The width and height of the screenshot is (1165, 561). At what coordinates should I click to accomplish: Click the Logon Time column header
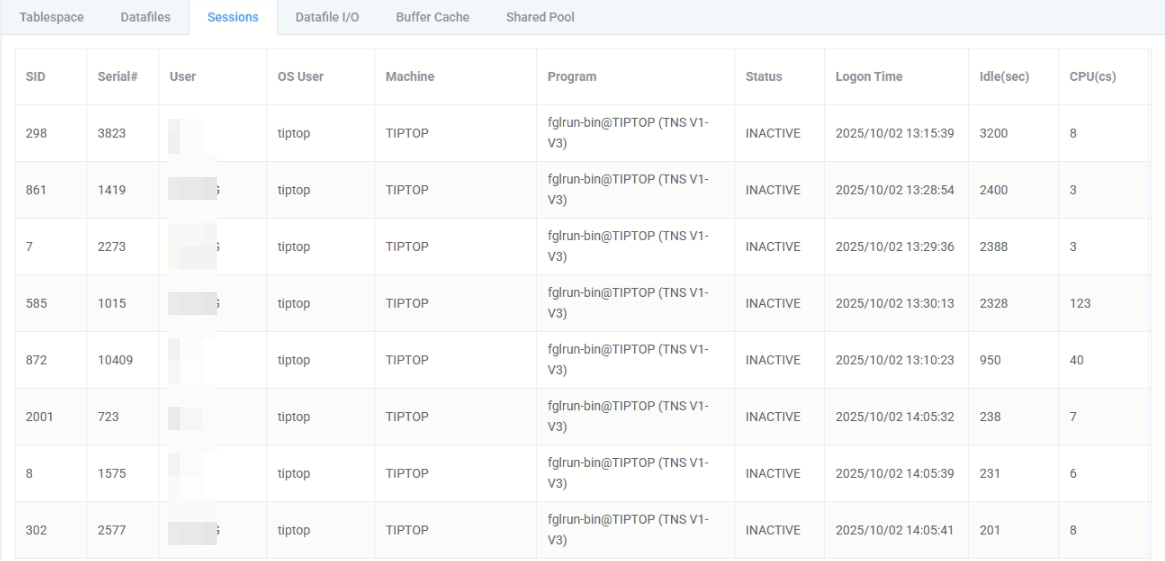[x=863, y=77]
